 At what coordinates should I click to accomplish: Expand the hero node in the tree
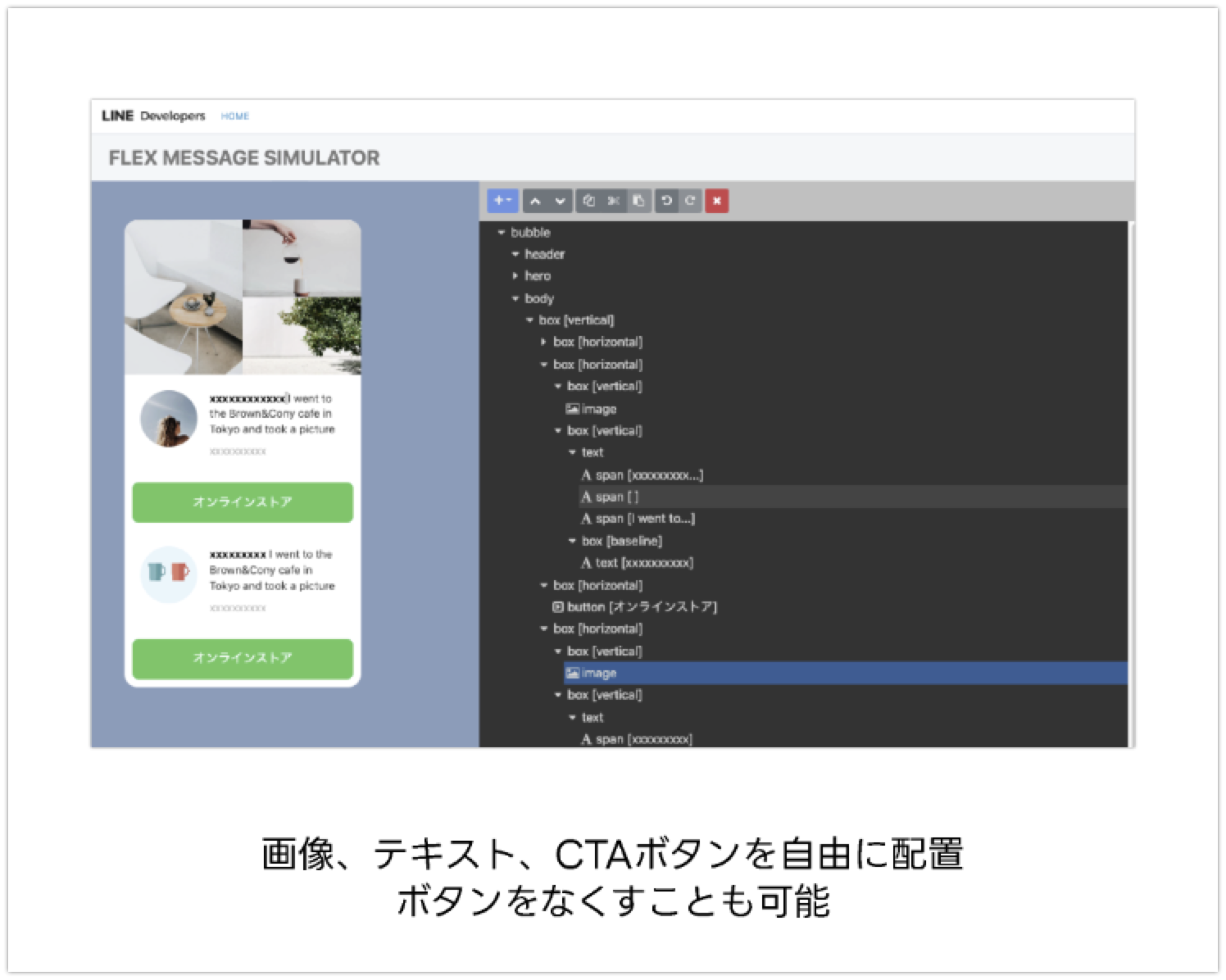click(514, 276)
